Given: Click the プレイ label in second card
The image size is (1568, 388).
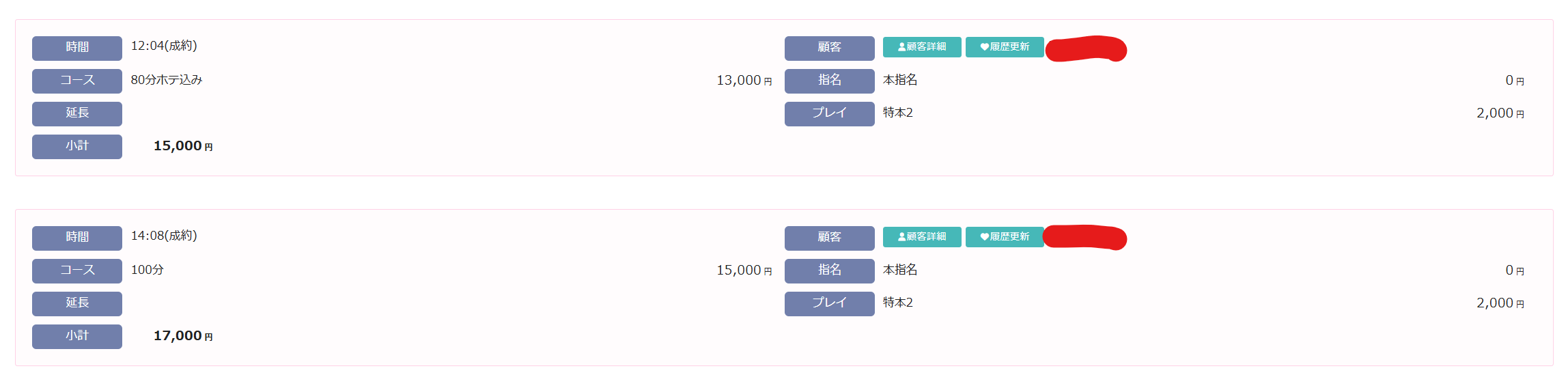Looking at the screenshot, I should coord(829,303).
